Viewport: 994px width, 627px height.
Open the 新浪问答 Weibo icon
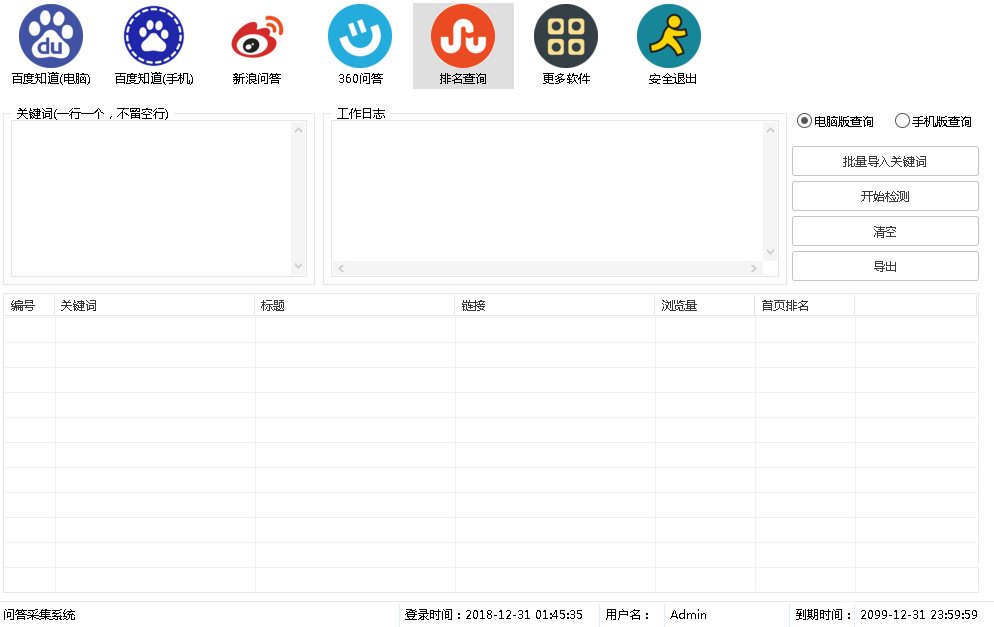pos(257,36)
